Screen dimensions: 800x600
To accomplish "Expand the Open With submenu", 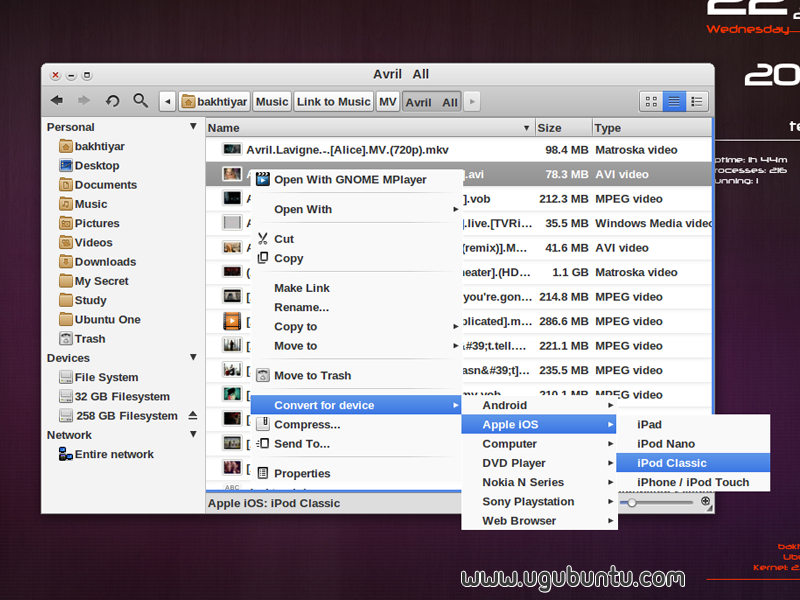I will pos(356,209).
